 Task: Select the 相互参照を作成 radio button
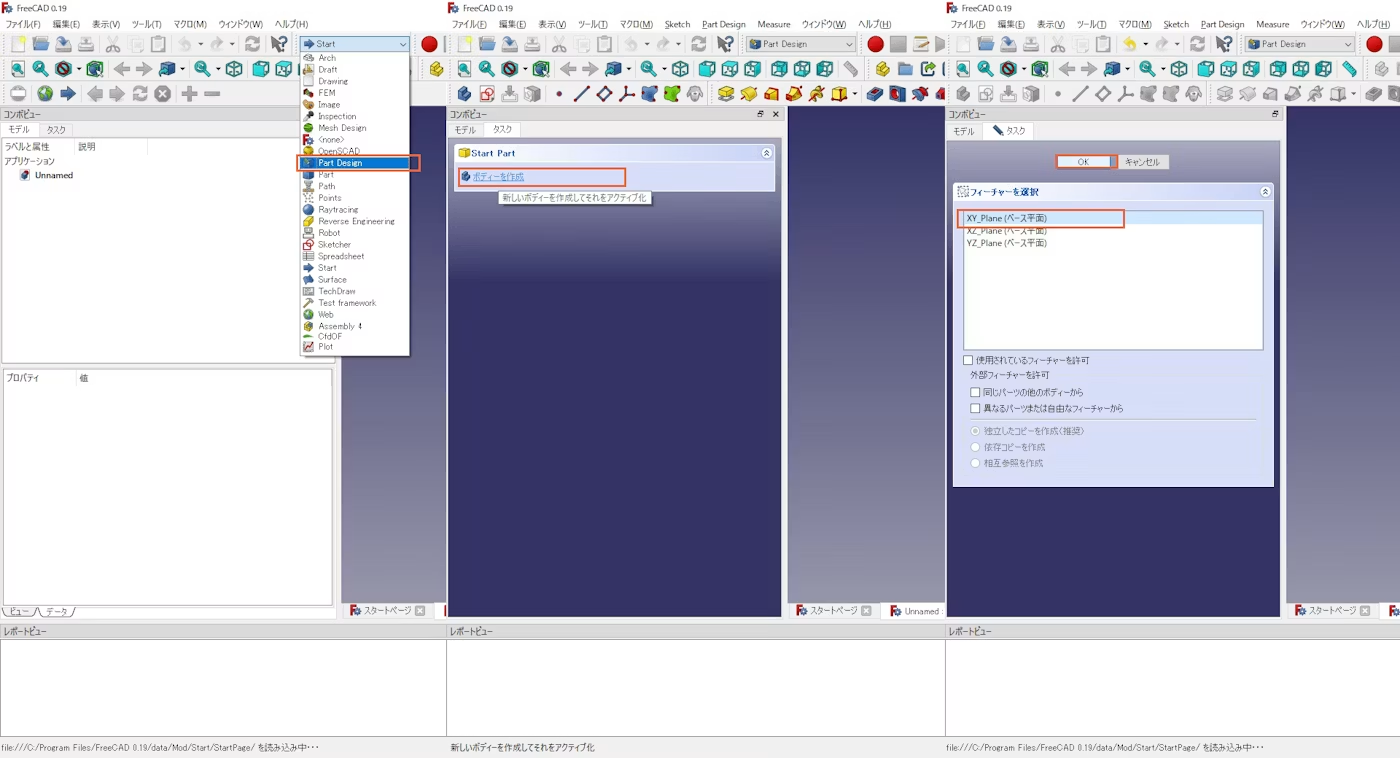click(976, 463)
